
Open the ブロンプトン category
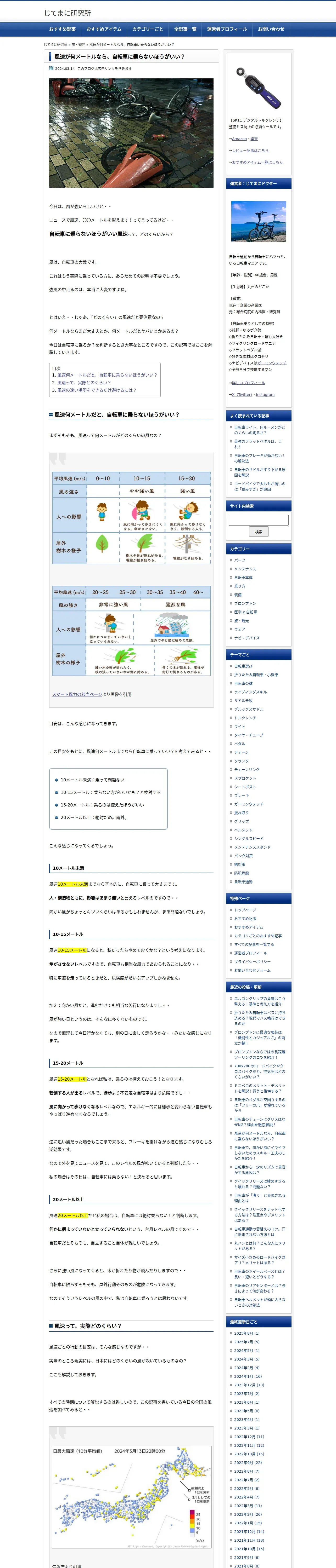(x=245, y=603)
